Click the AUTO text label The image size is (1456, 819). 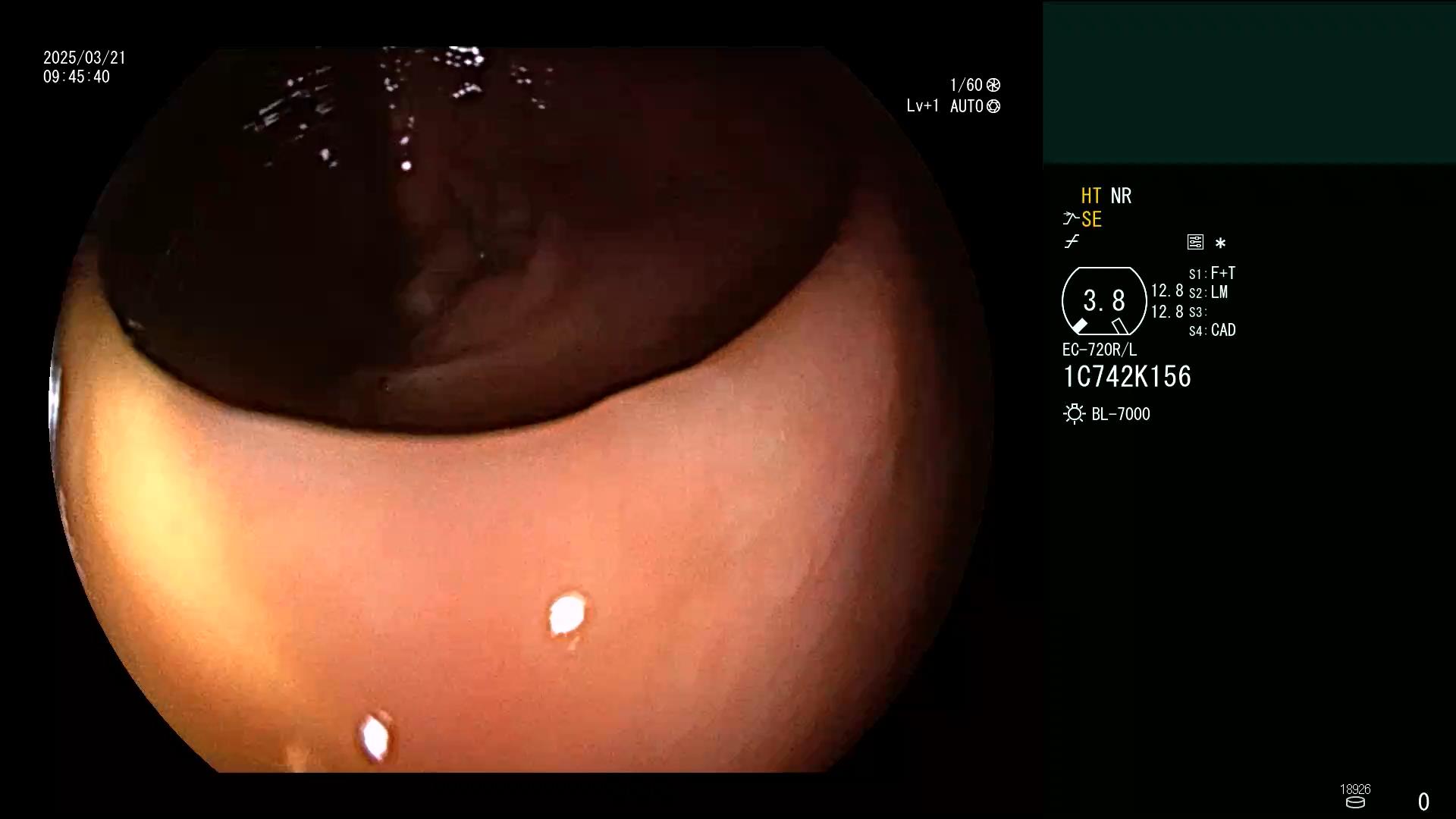pyautogui.click(x=967, y=106)
